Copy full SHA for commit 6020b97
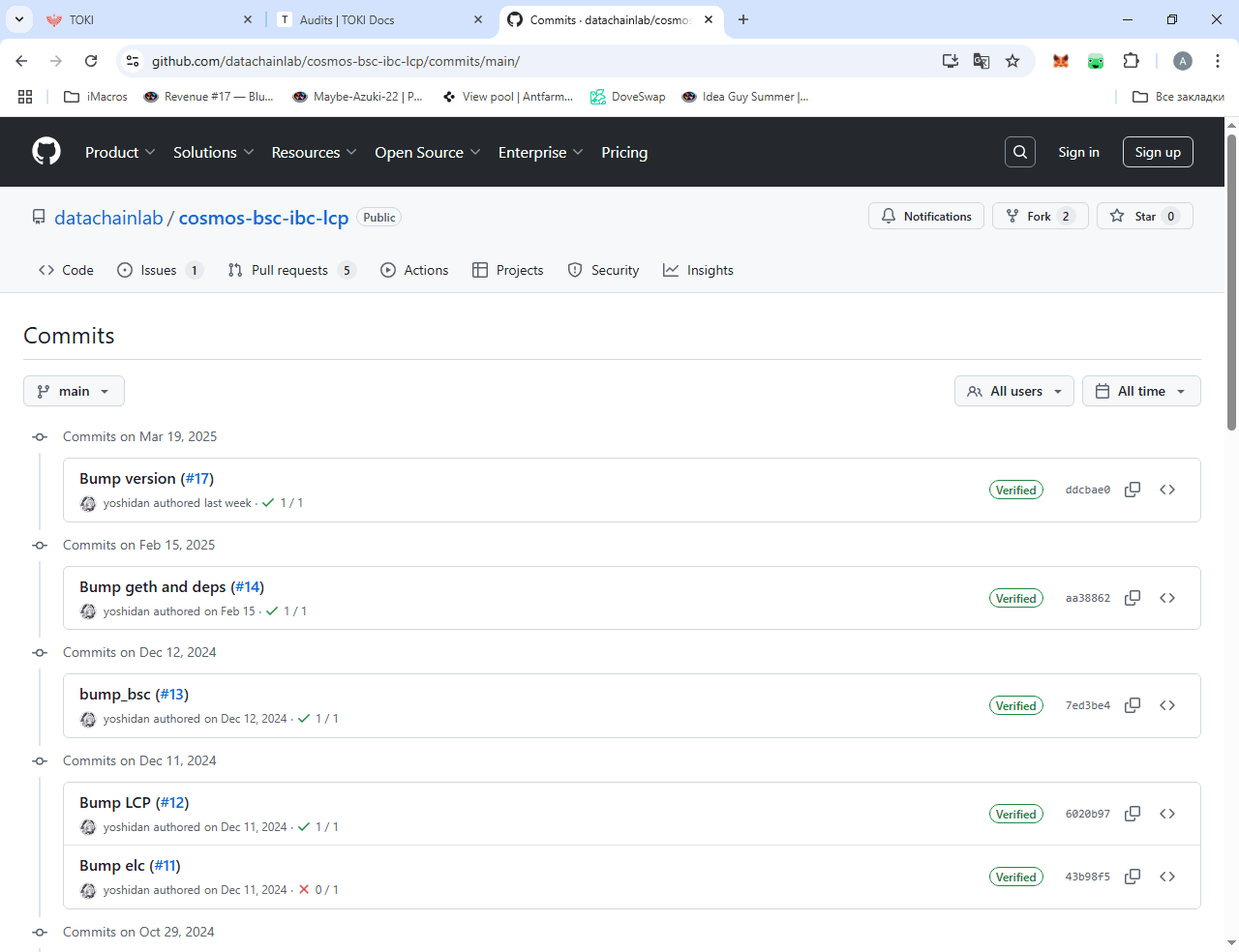The width and height of the screenshot is (1239, 952). [x=1133, y=814]
